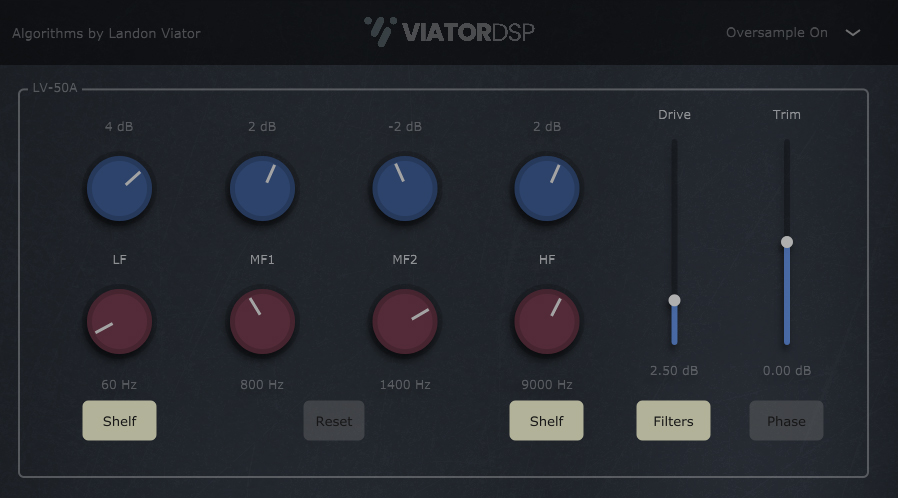898x498 pixels.
Task: Toggle the Phase button
Action: coord(786,421)
